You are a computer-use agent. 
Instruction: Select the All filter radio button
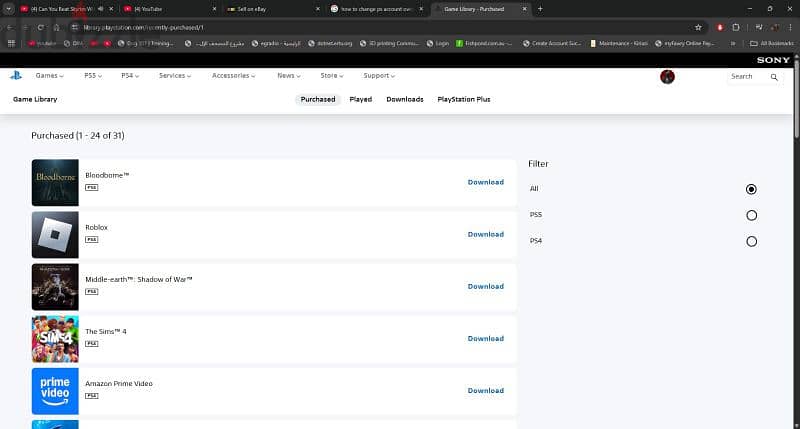(x=751, y=189)
